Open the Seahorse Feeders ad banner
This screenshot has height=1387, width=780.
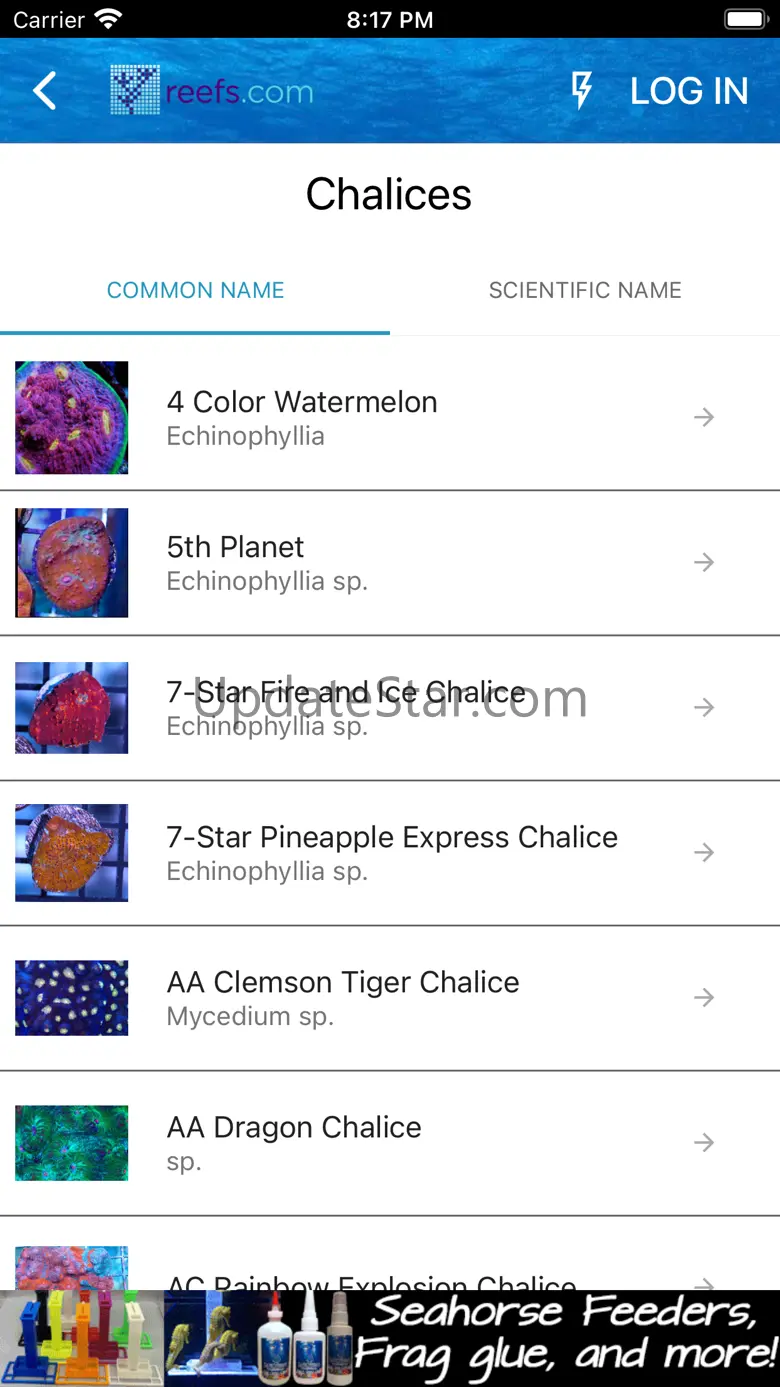pos(390,1338)
